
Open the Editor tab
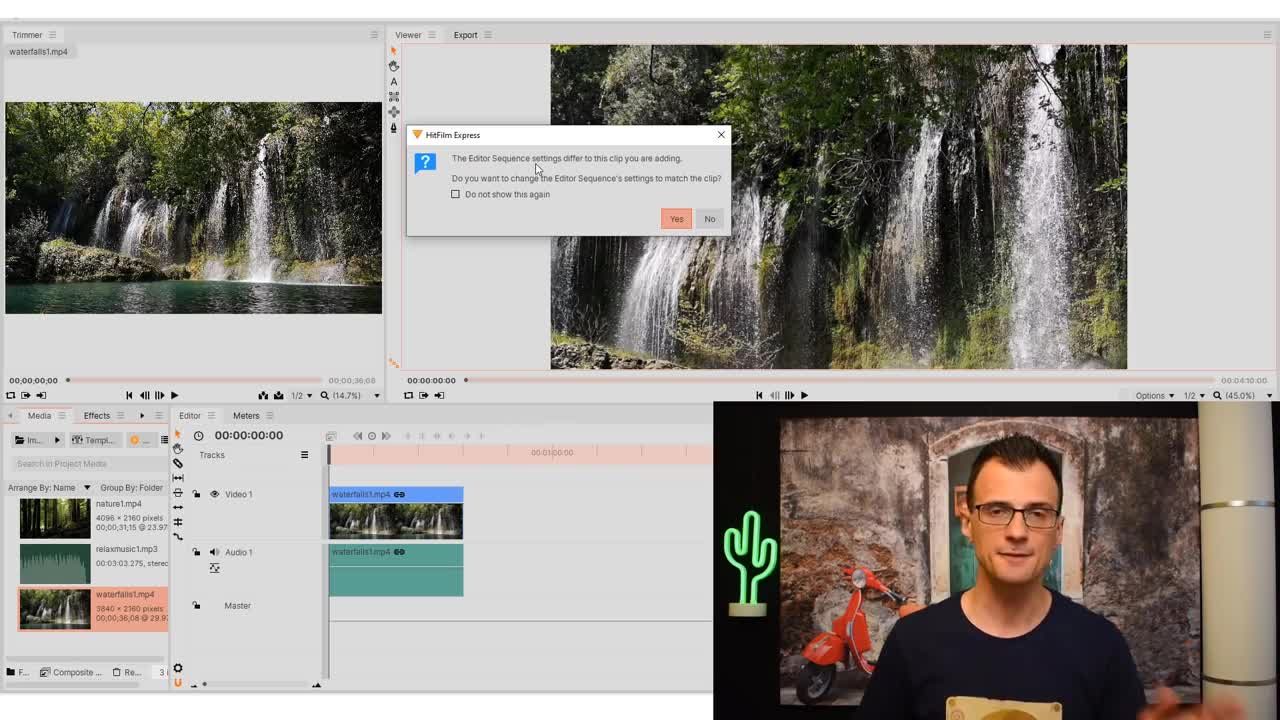(190, 416)
